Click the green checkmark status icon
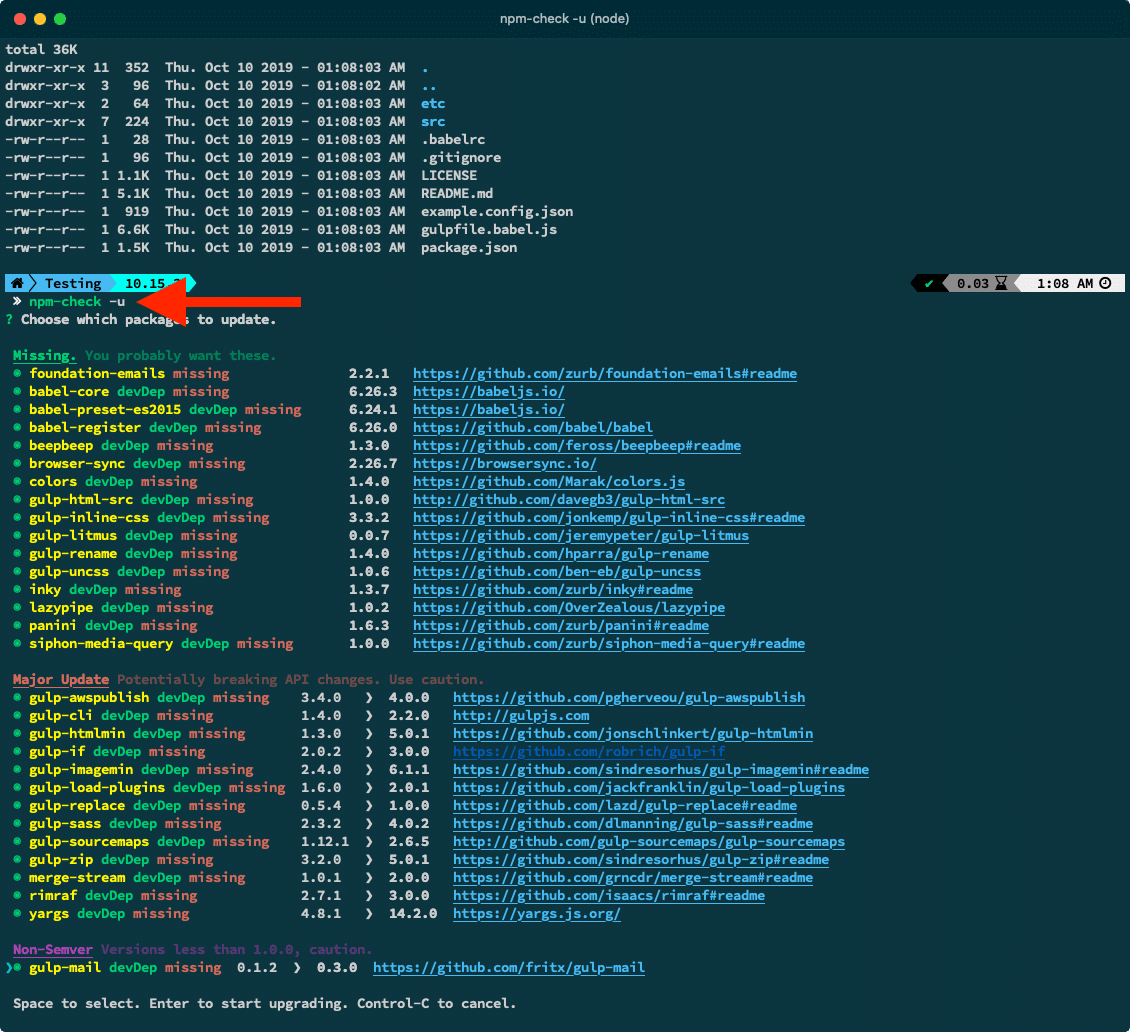The width and height of the screenshot is (1130, 1032). pyautogui.click(x=929, y=283)
